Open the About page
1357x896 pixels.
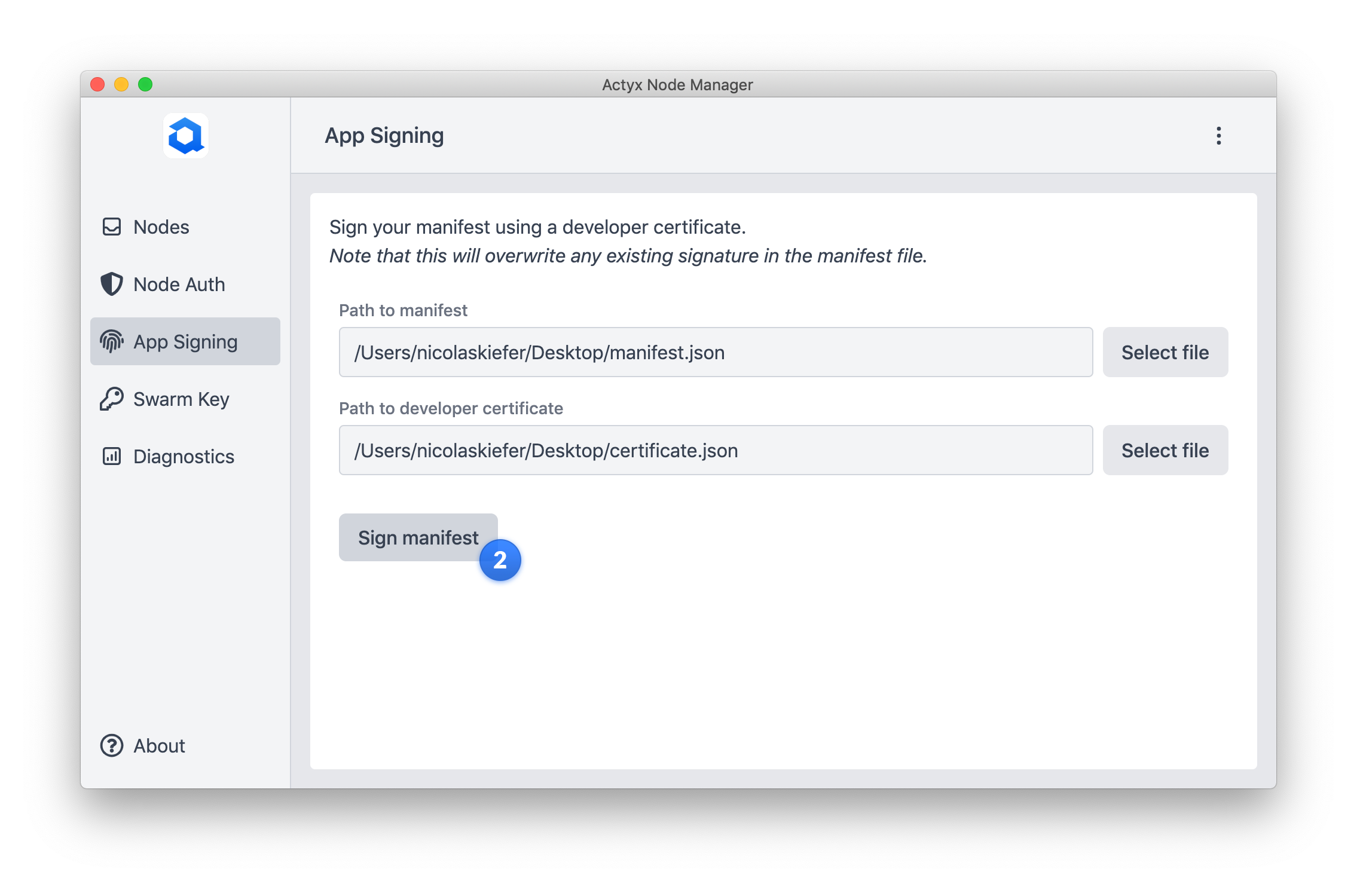159,746
